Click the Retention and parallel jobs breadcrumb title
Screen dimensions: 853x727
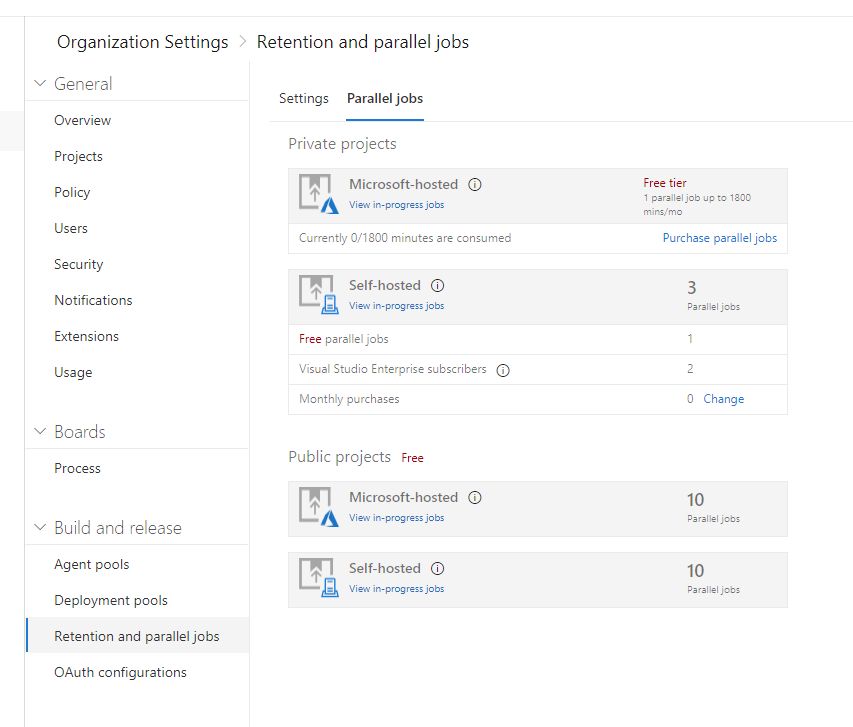[x=363, y=42]
